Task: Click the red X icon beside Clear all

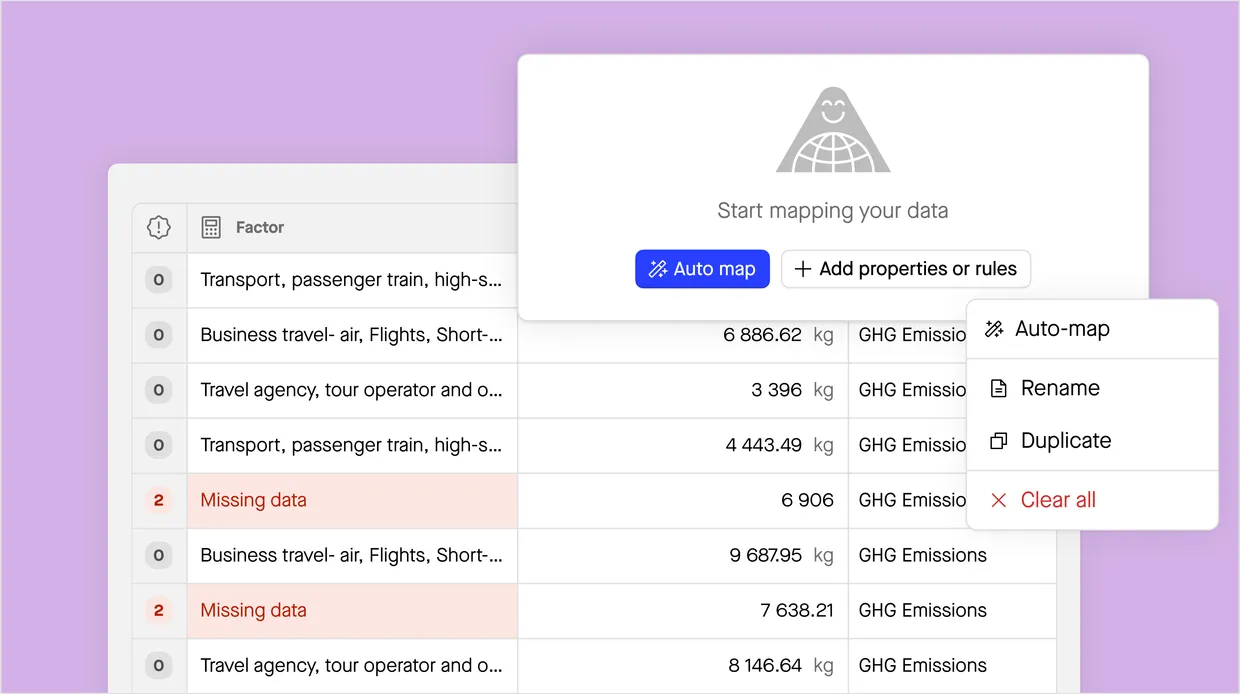Action: coord(998,500)
